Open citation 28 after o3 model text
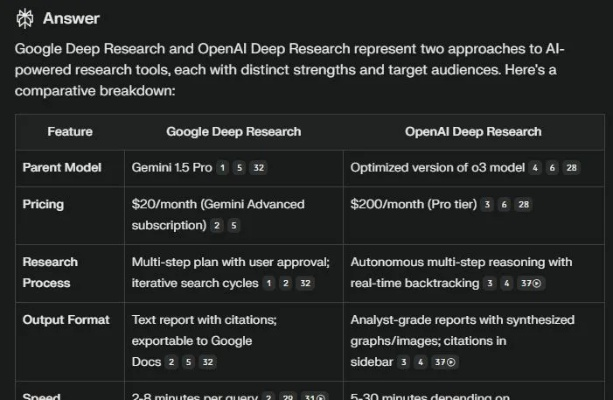The width and height of the screenshot is (613, 400). [572, 168]
